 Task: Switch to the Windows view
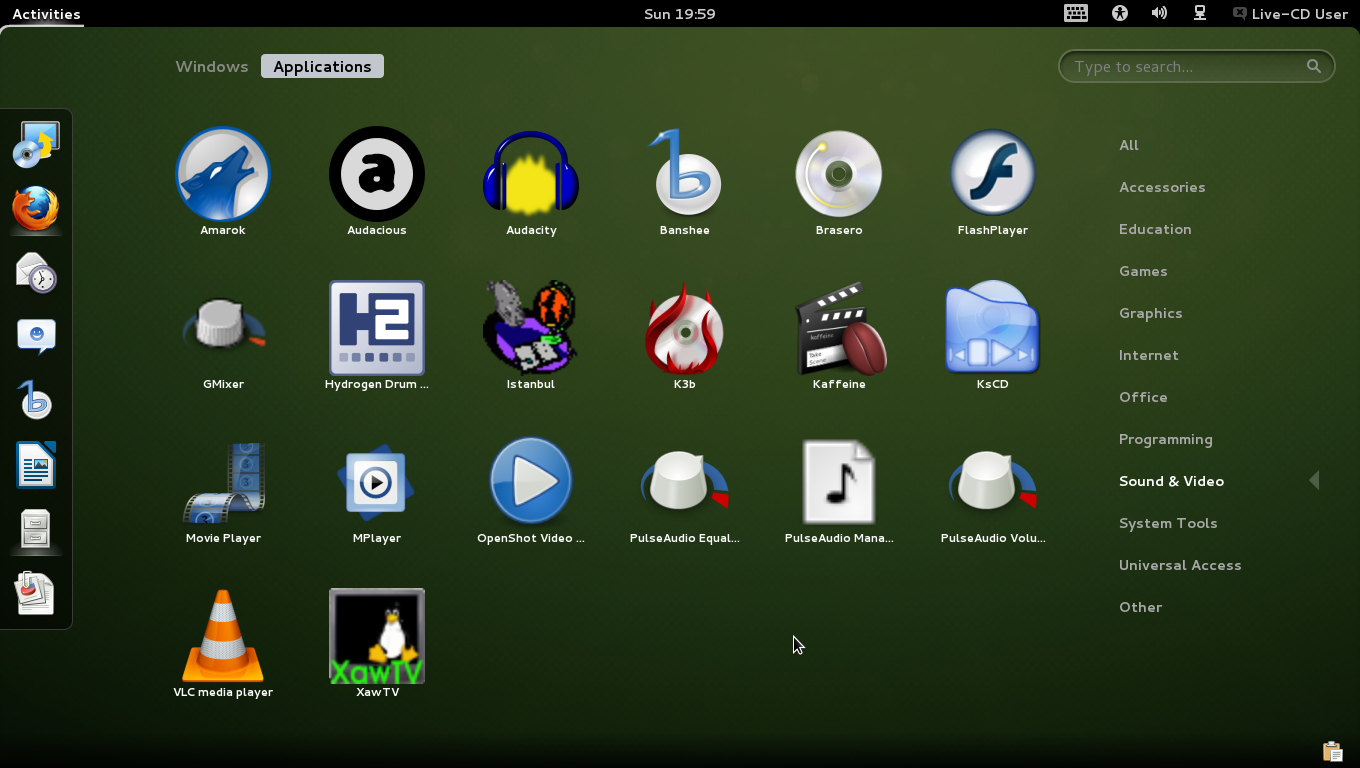point(211,66)
